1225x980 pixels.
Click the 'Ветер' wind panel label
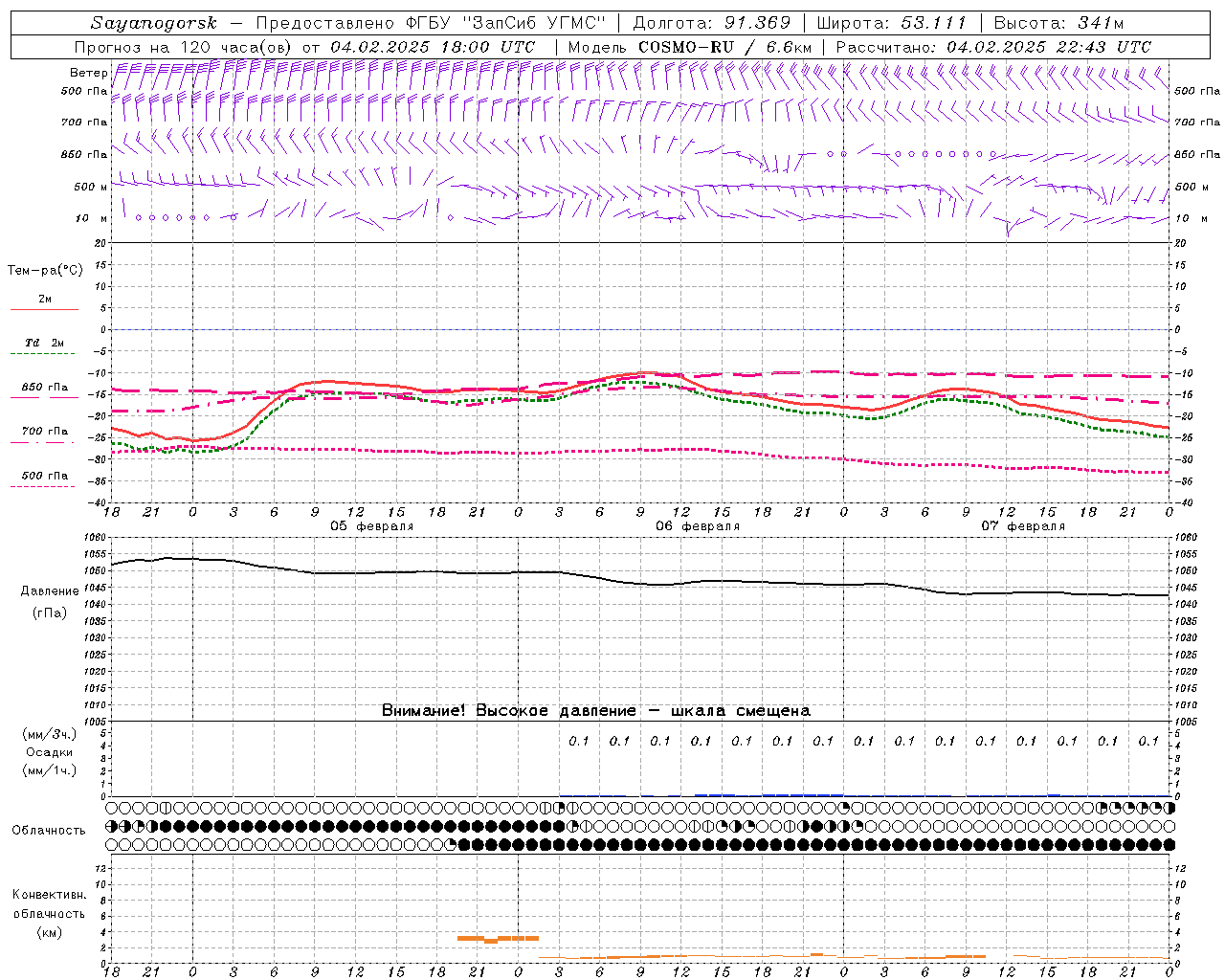point(88,73)
